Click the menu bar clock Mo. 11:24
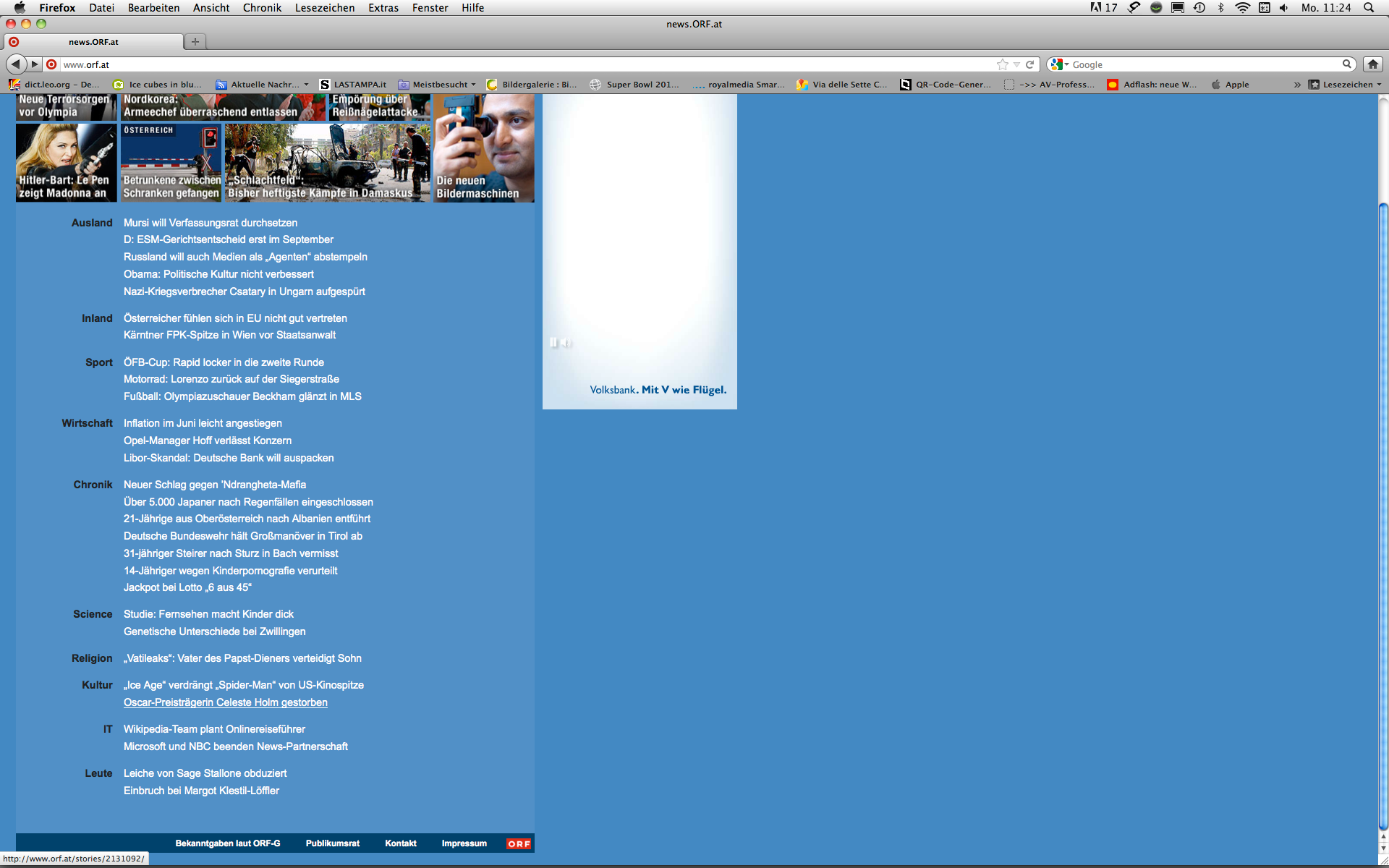Viewport: 1389px width, 868px height. [x=1326, y=7]
